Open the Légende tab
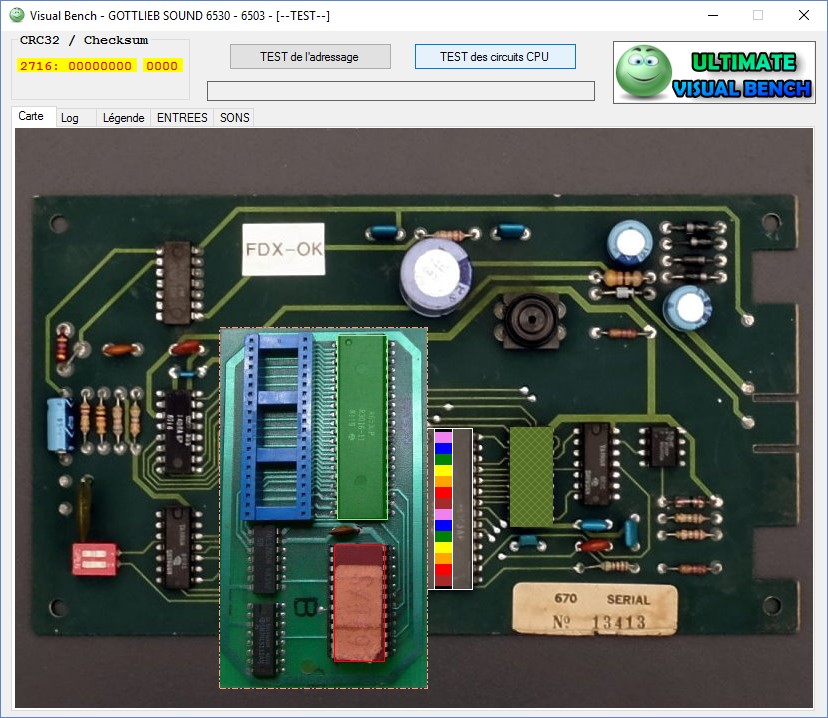Image resolution: width=828 pixels, height=718 pixels. click(124, 118)
